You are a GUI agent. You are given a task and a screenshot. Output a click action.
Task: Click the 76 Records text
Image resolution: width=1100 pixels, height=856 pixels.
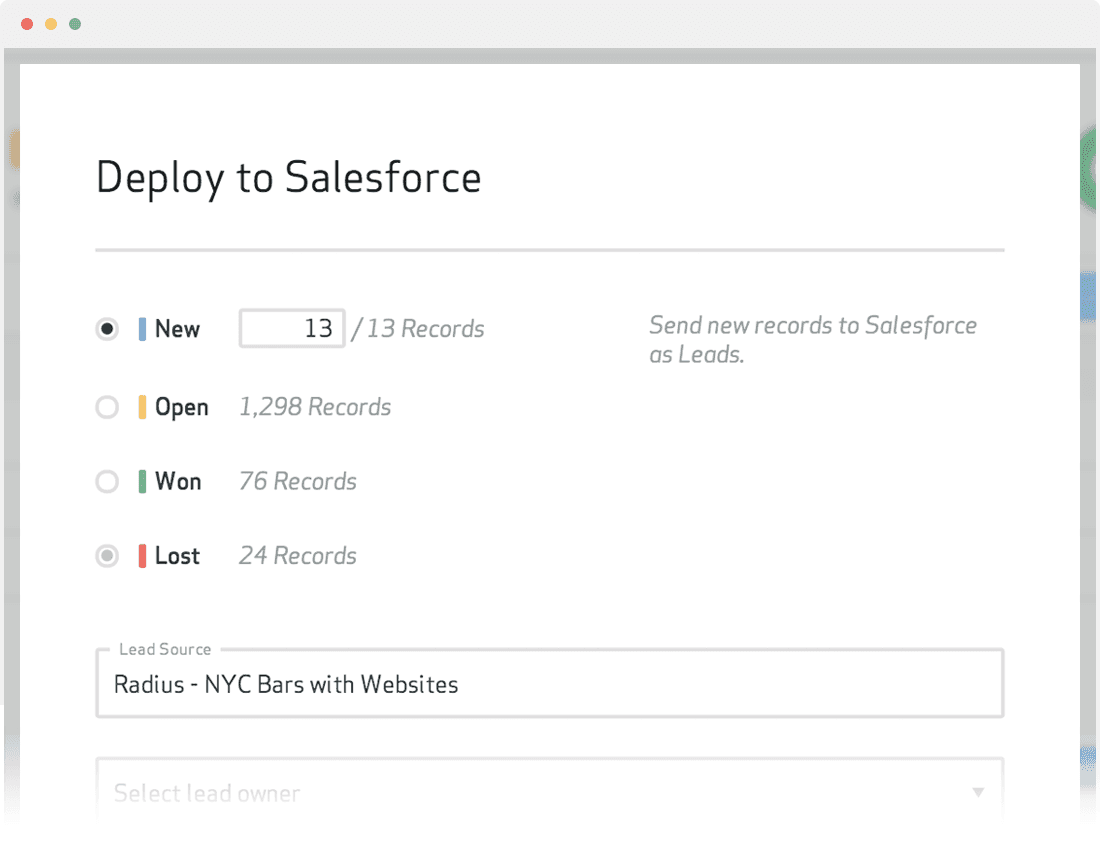(x=298, y=482)
